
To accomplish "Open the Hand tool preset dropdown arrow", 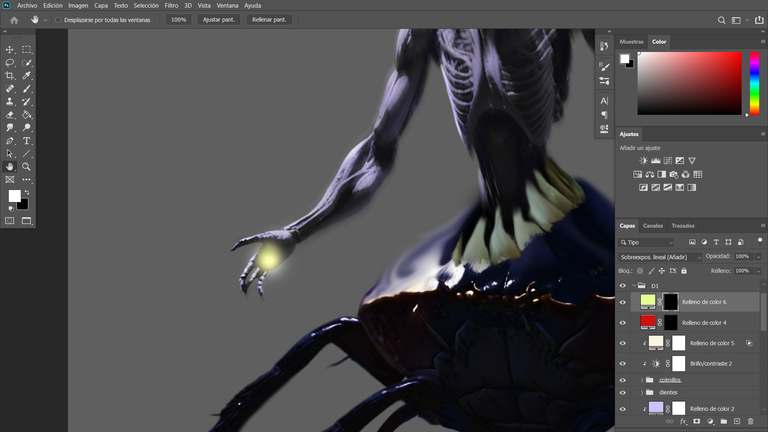I will pyautogui.click(x=46, y=20).
